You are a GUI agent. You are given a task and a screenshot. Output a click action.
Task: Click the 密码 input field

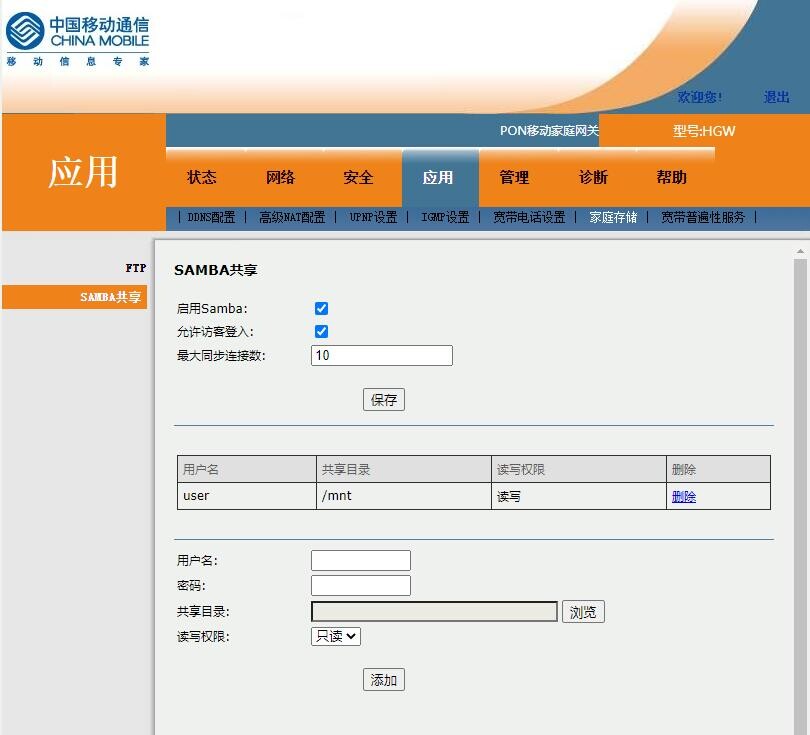[x=361, y=586]
